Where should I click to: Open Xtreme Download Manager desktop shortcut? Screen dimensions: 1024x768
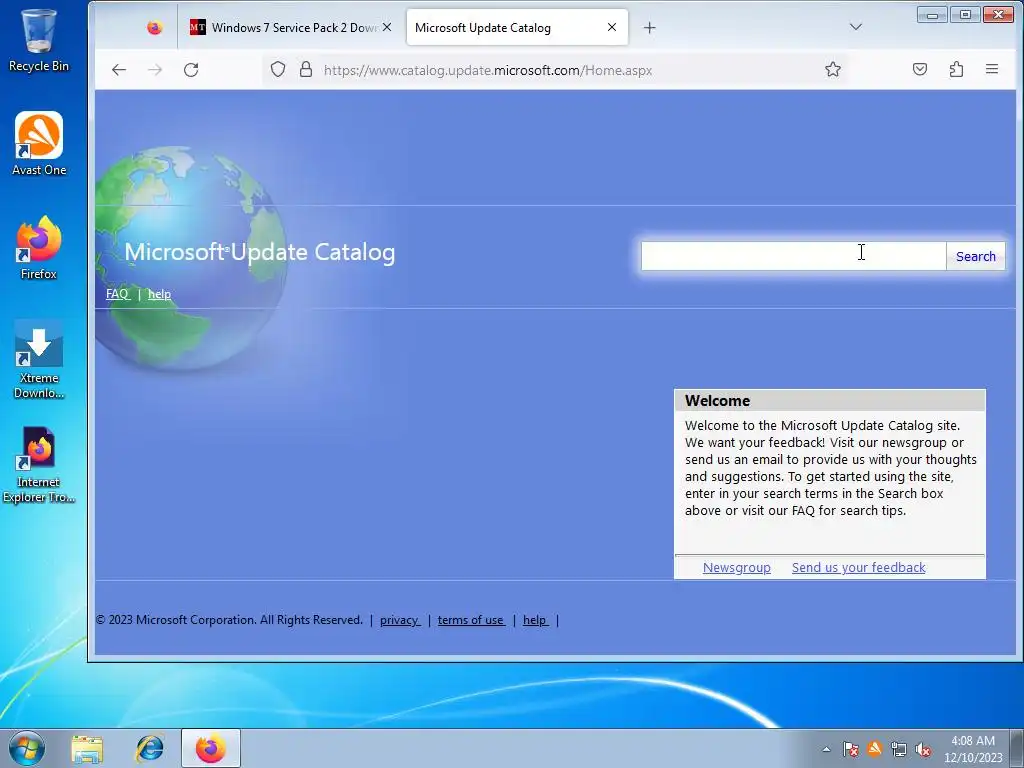click(x=39, y=359)
